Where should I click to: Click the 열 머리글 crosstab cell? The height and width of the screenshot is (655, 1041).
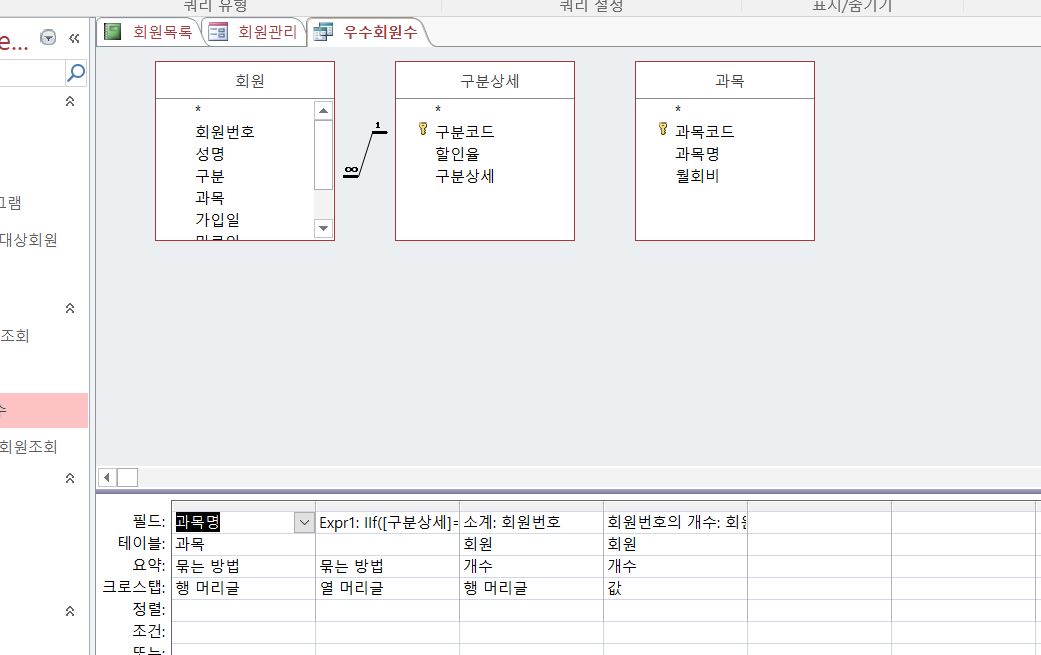click(x=352, y=588)
